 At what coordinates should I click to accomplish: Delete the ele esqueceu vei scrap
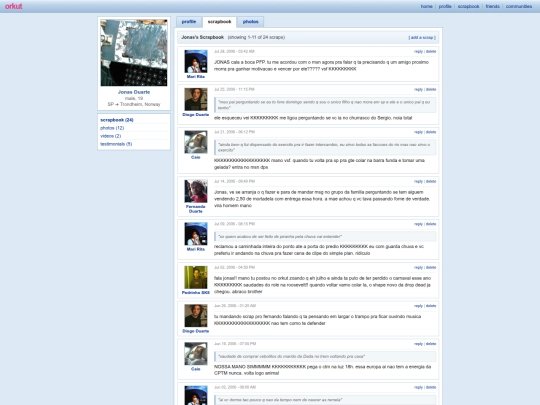[431, 89]
